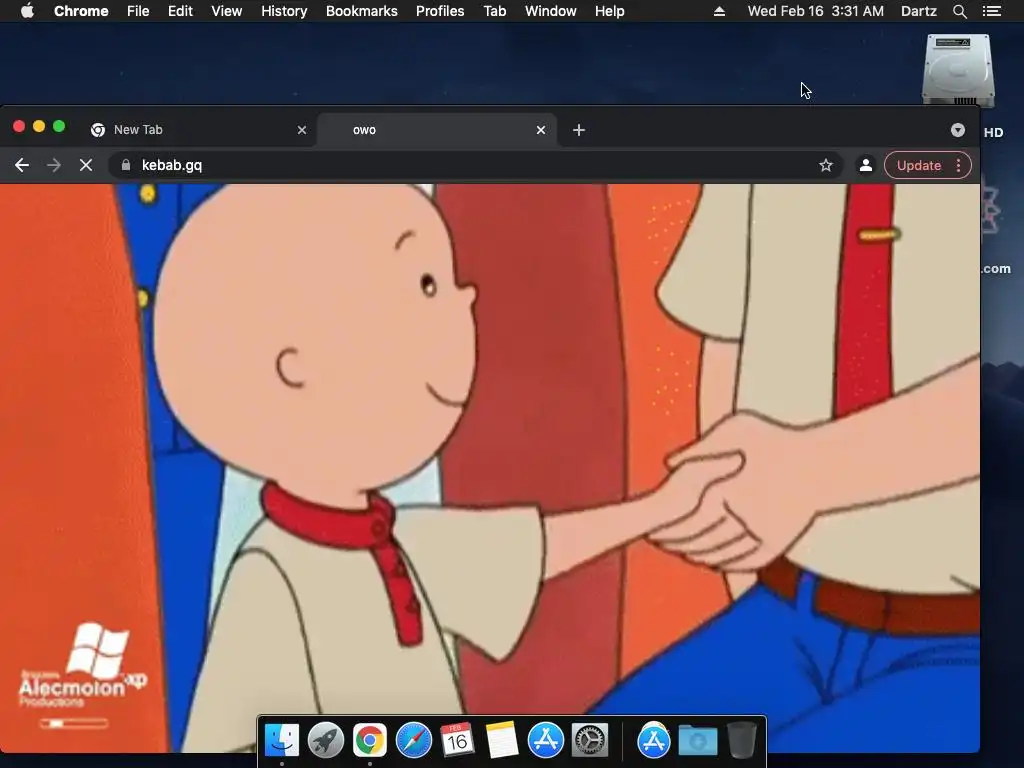Open System Preferences from the Dock
Screen dimensions: 1024x768
(590, 741)
